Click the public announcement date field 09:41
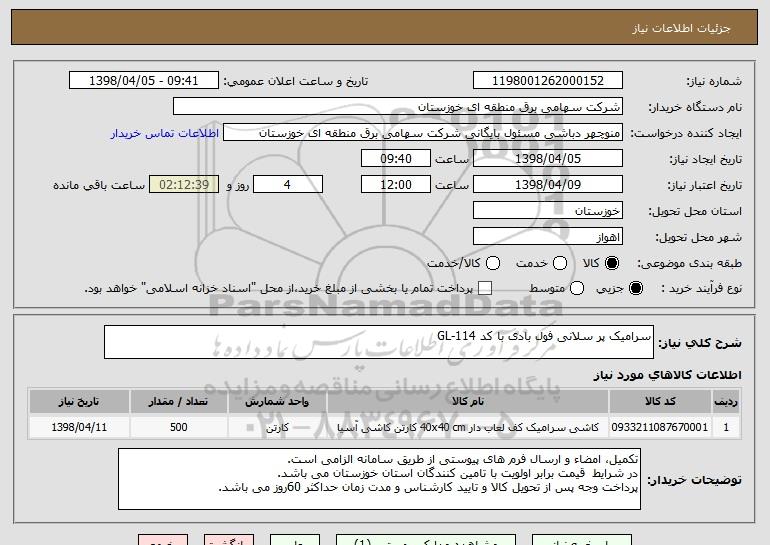Image resolution: width=770 pixels, height=545 pixels. coord(144,81)
